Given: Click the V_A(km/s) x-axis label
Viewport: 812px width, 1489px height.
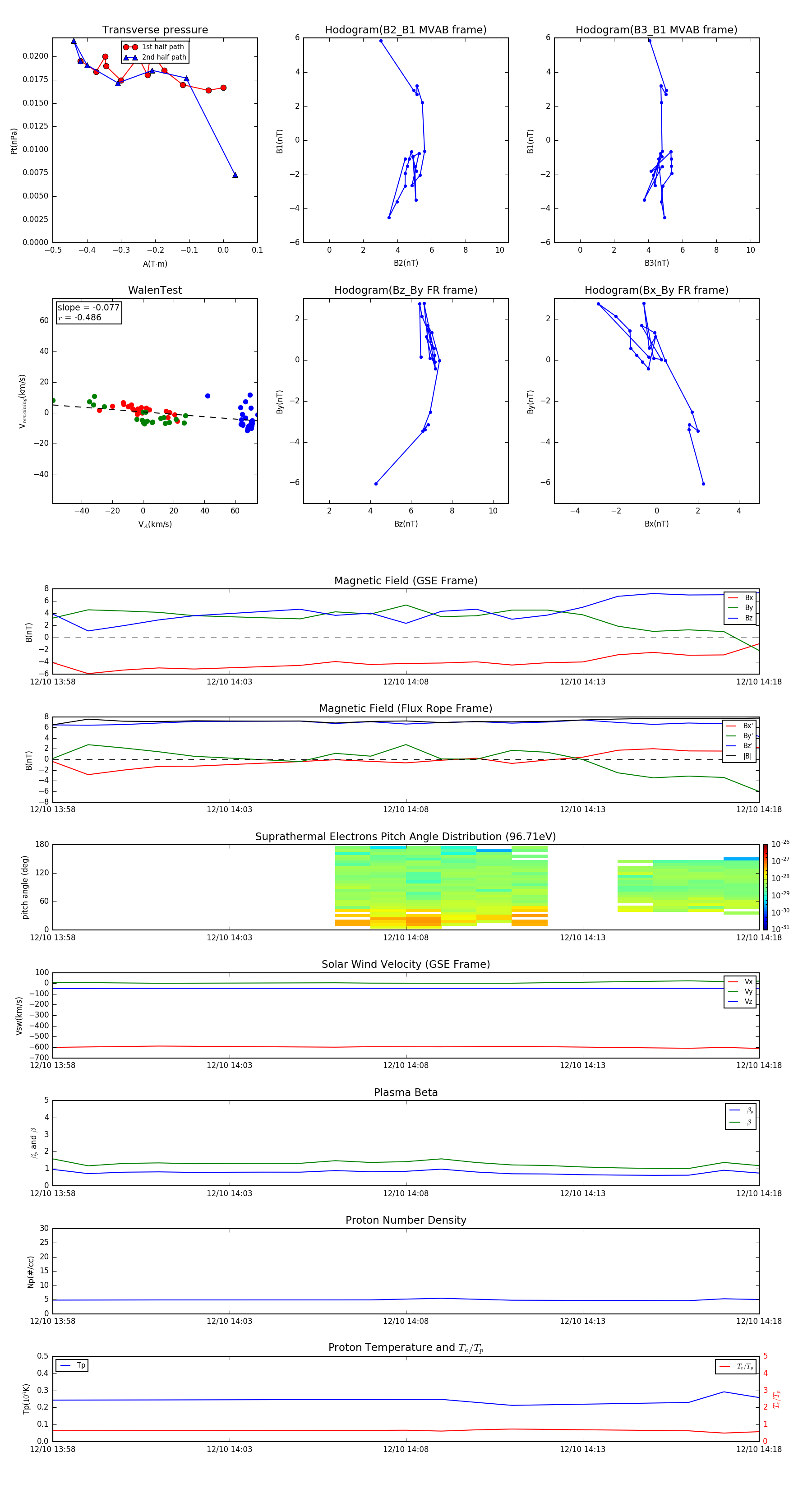Looking at the screenshot, I should [155, 524].
